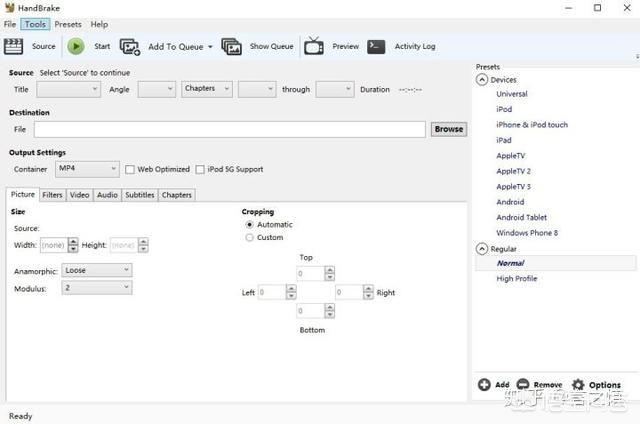Switch to the Filters tab
The width and height of the screenshot is (640, 424).
point(52,195)
